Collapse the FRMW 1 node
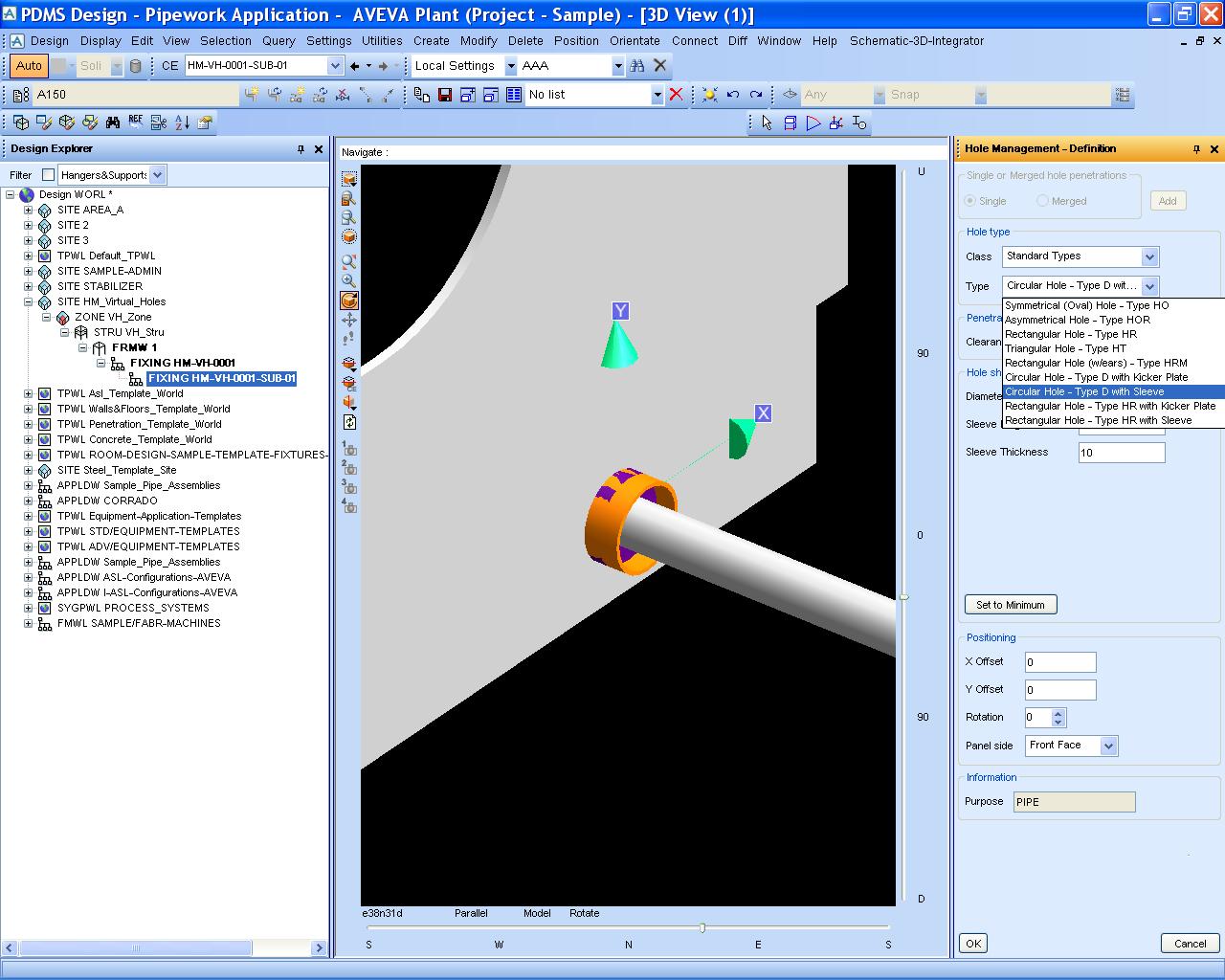Image resolution: width=1225 pixels, height=980 pixels. [82, 348]
